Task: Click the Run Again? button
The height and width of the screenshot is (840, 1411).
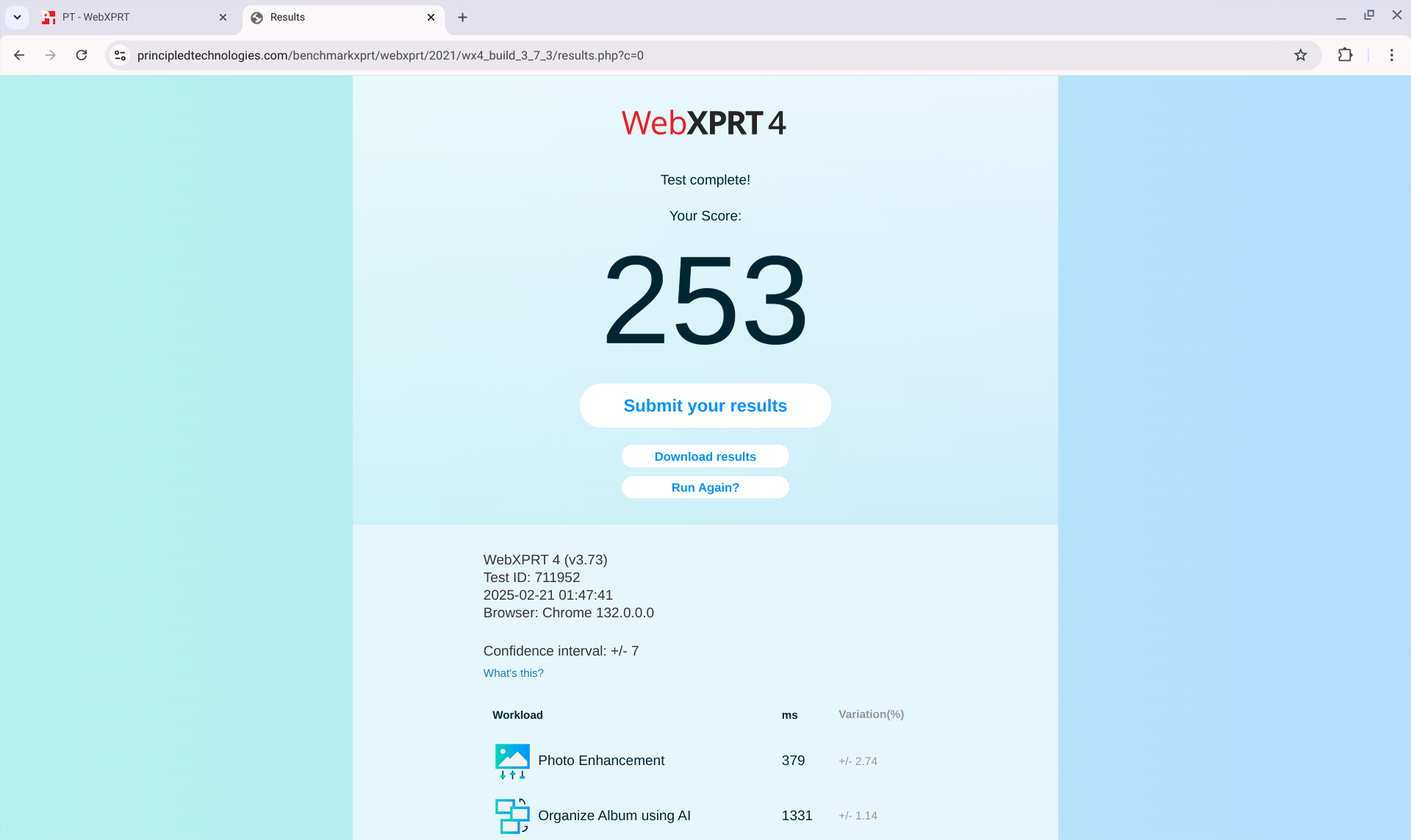Action: click(x=705, y=487)
